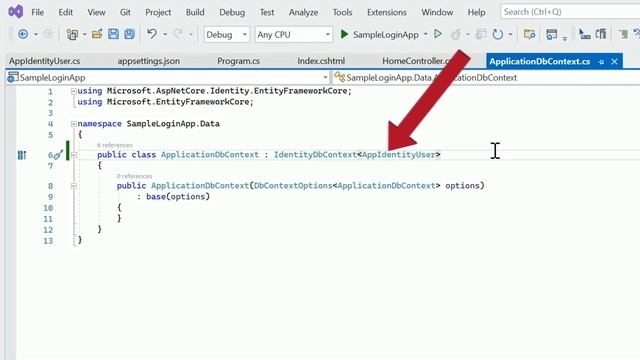Image resolution: width=640 pixels, height=360 pixels.
Task: Open the Test menu
Action: [x=267, y=12]
